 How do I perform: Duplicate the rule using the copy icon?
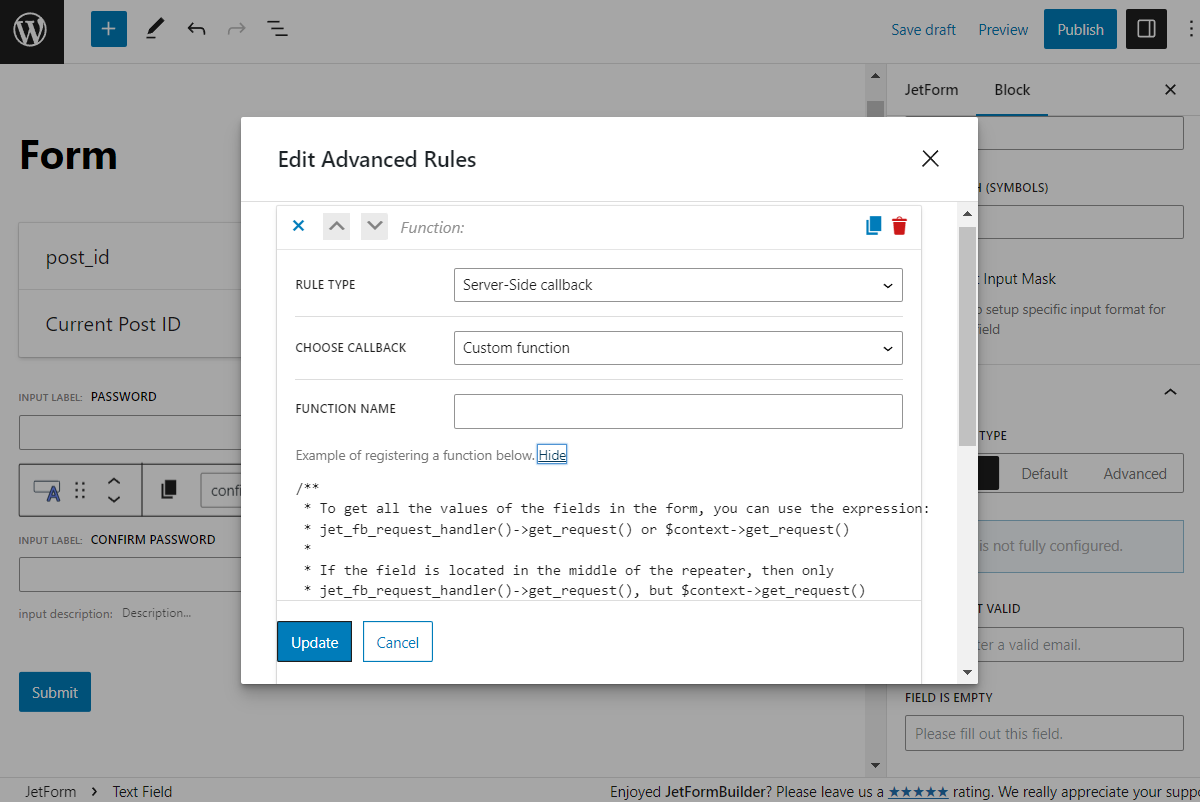pyautogui.click(x=872, y=226)
